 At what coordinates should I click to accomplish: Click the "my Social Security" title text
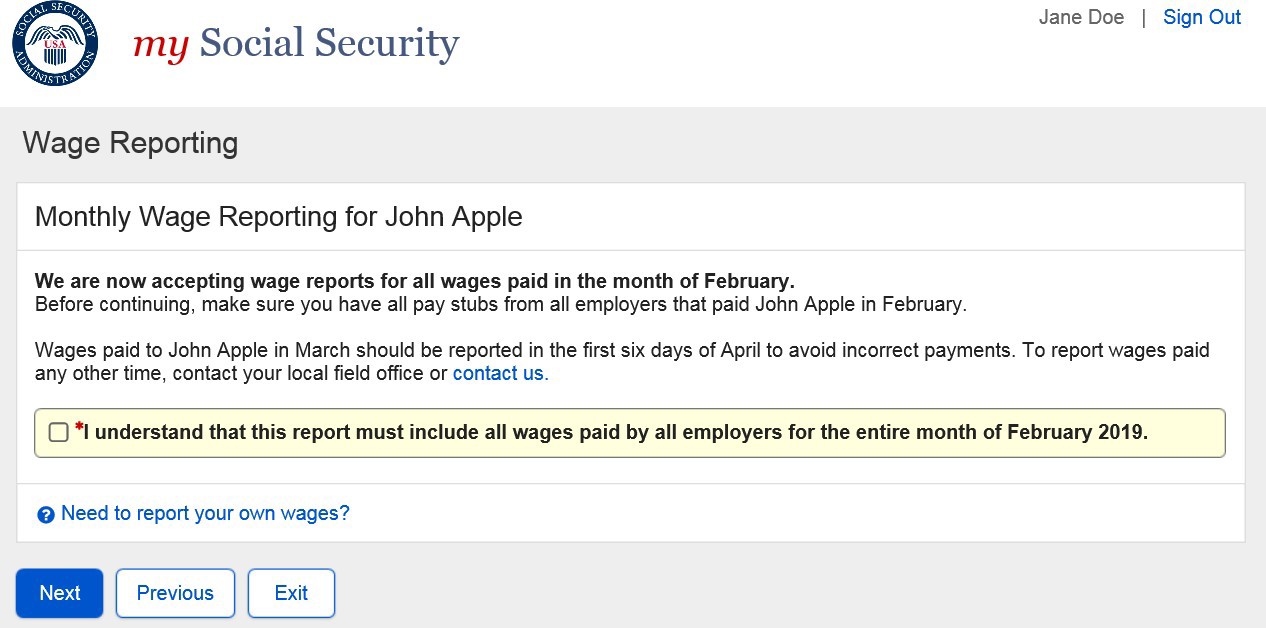click(x=296, y=44)
